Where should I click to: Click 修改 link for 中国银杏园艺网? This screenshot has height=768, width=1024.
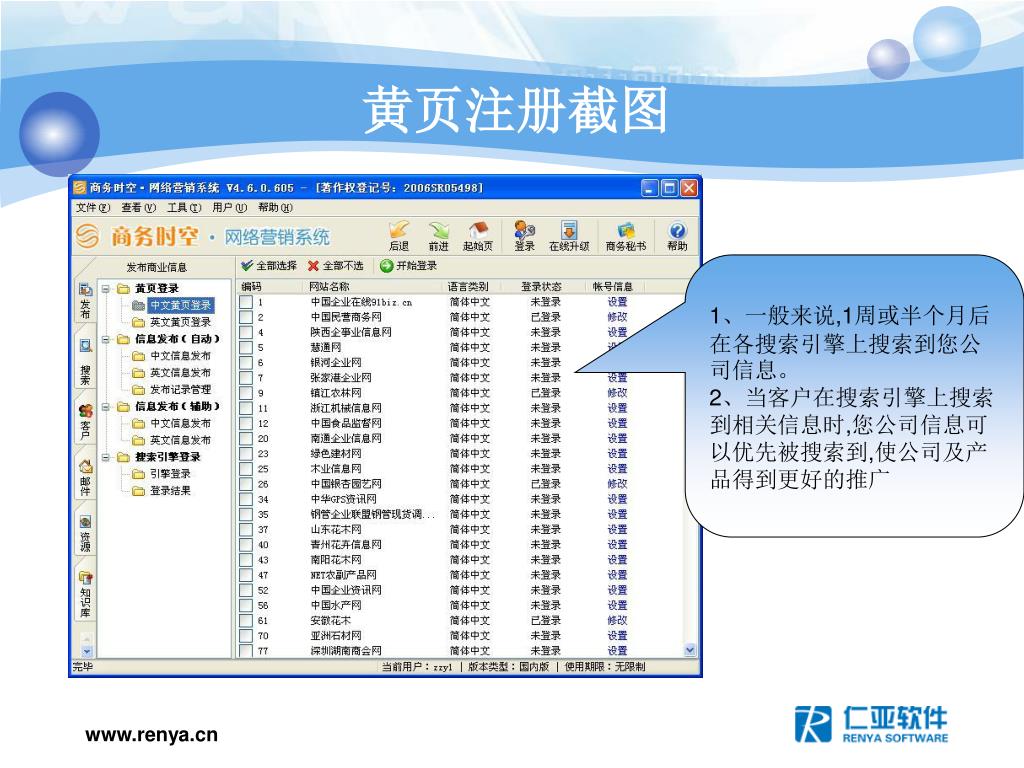point(617,484)
